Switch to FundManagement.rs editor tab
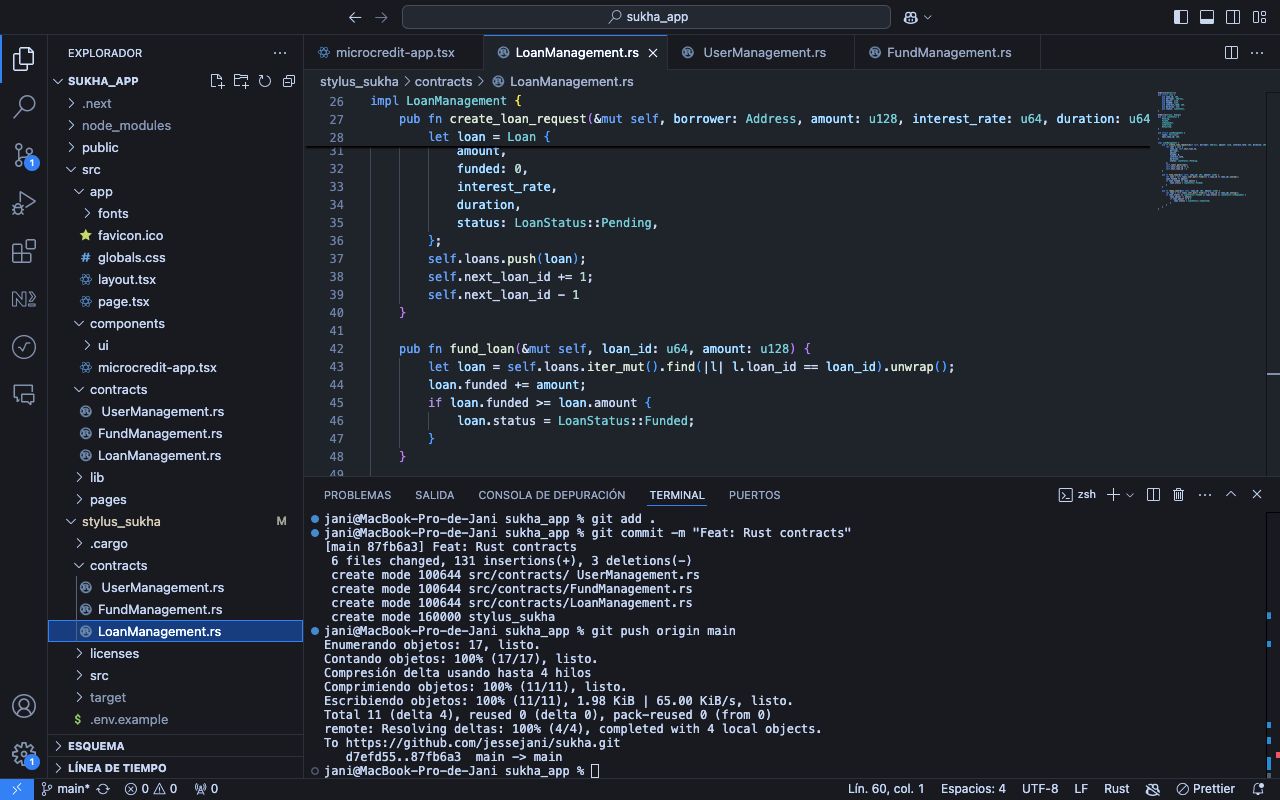 [948, 52]
